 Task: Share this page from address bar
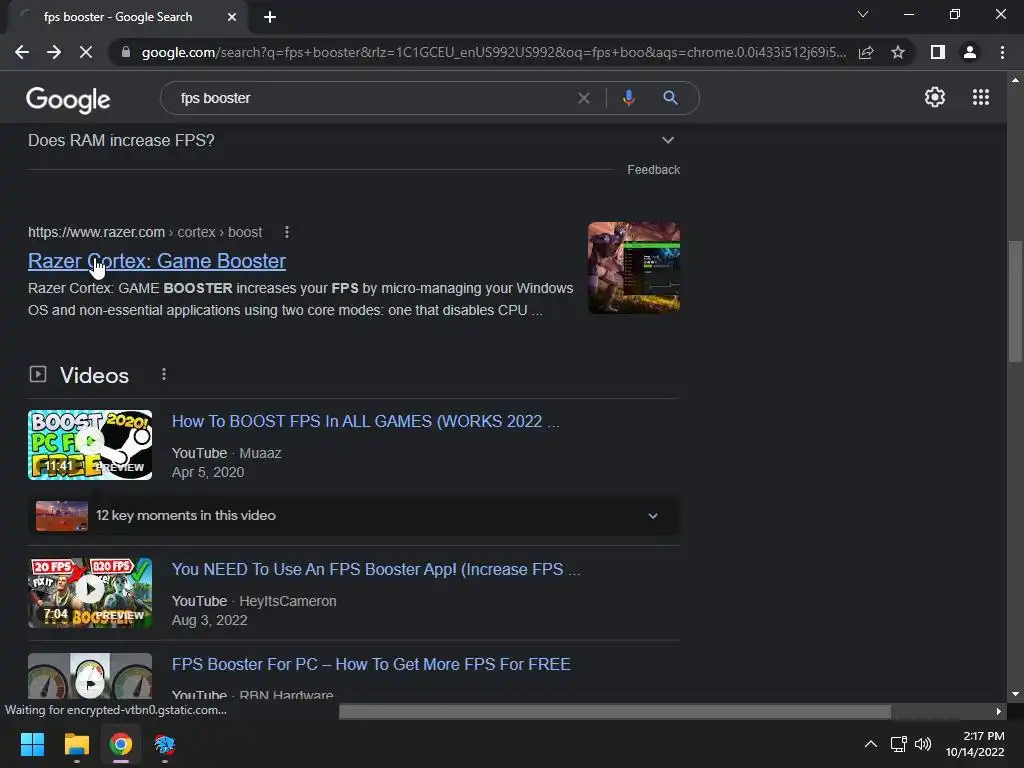pos(866,52)
